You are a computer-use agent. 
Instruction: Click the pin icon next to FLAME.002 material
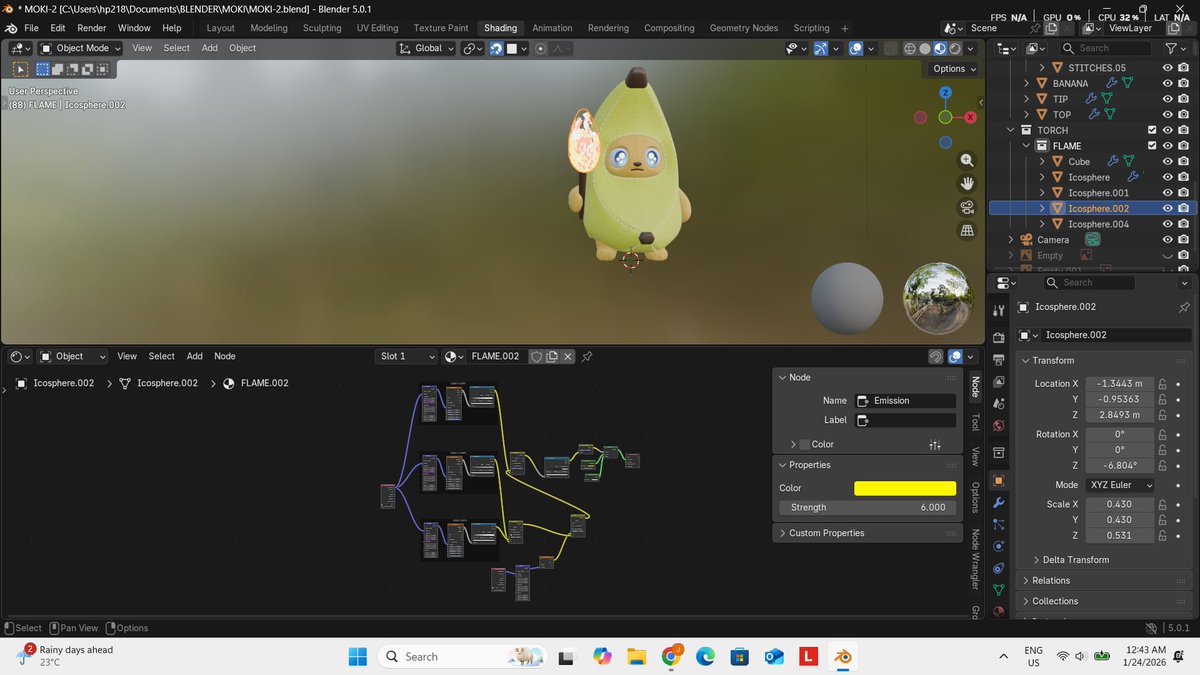(x=587, y=356)
